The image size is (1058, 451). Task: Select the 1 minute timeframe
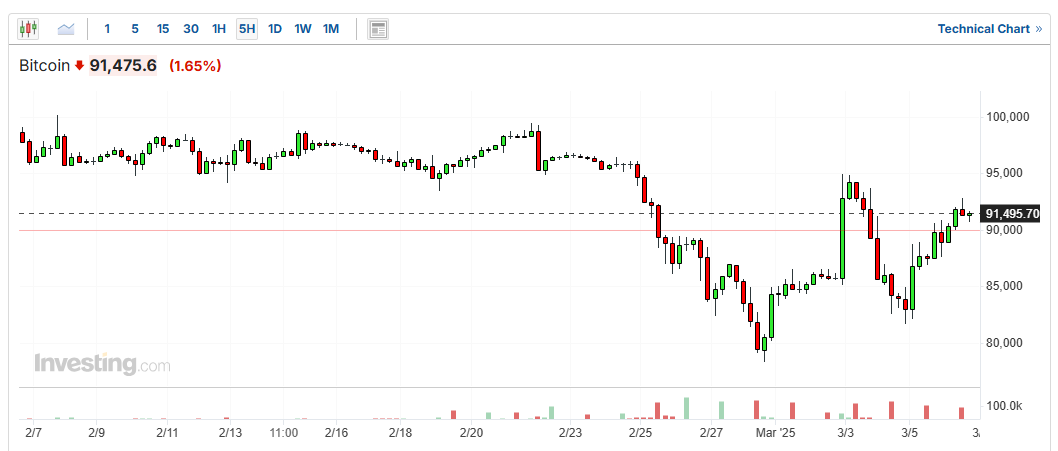pos(107,29)
